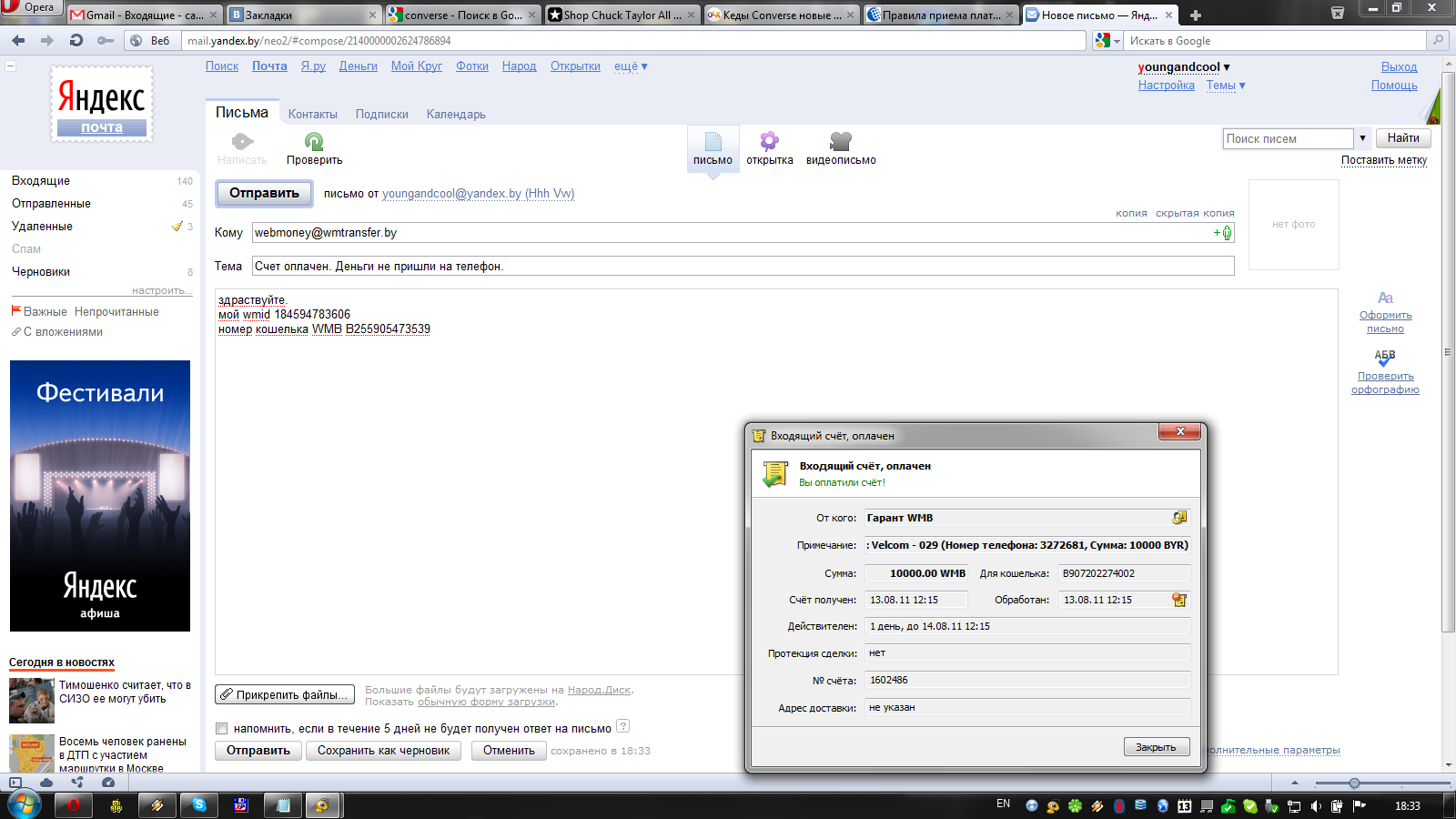Open the Входящие inbox folder

(41, 181)
